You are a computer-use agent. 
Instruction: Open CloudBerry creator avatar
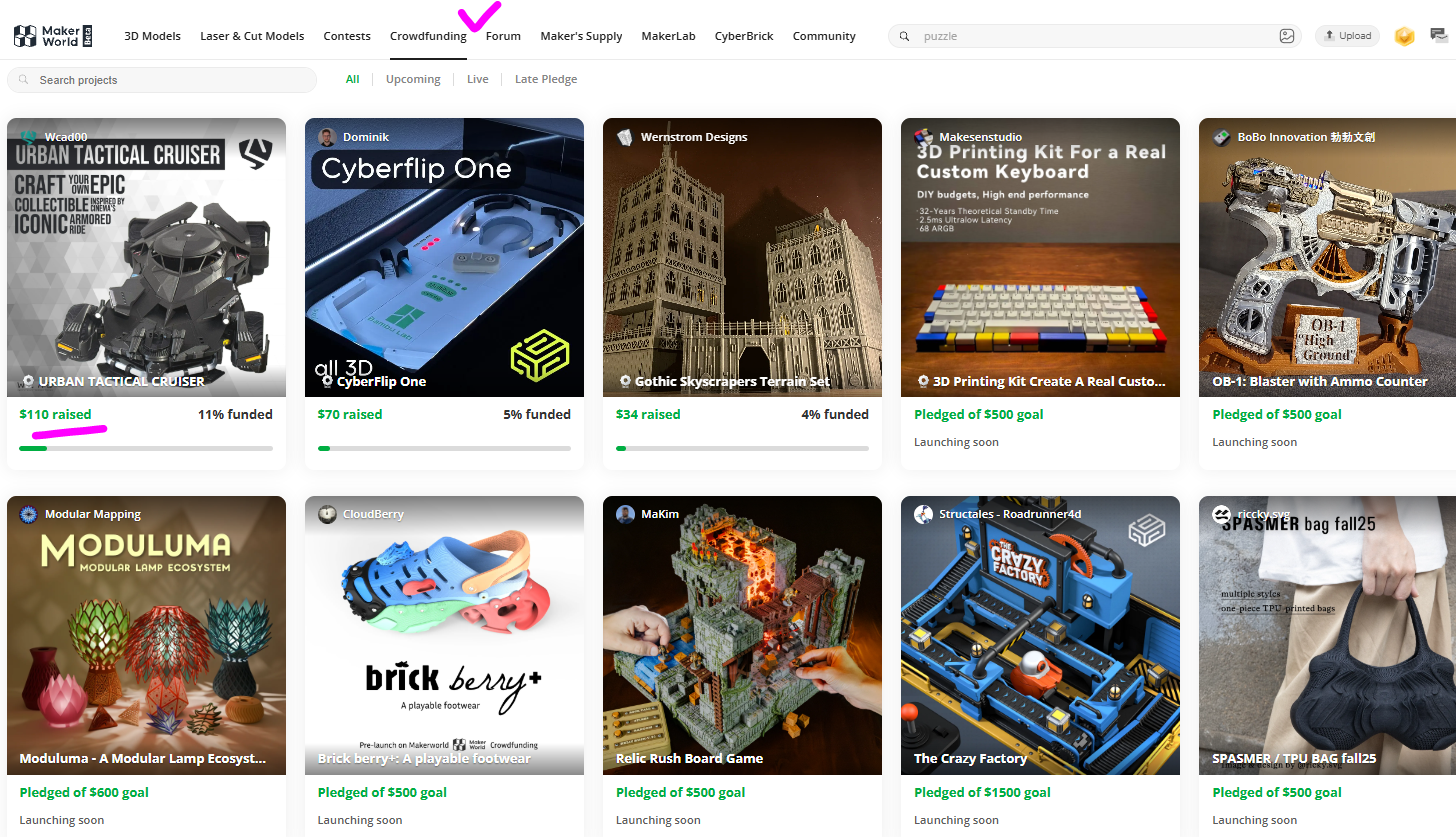[327, 514]
